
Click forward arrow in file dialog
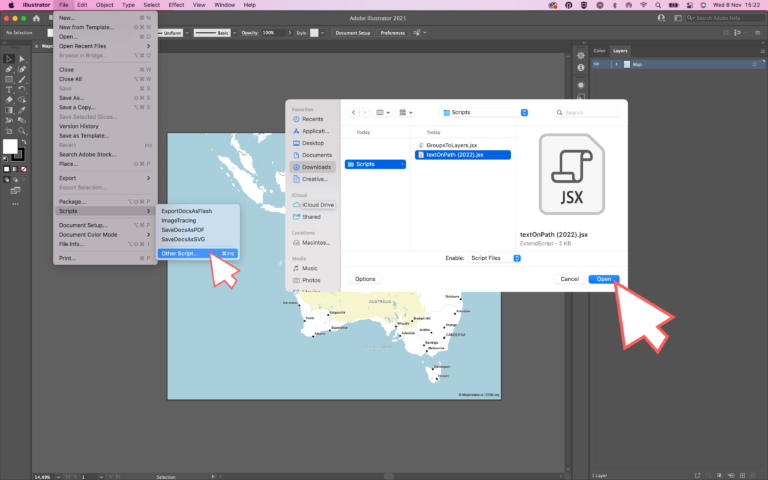pyautogui.click(x=364, y=112)
